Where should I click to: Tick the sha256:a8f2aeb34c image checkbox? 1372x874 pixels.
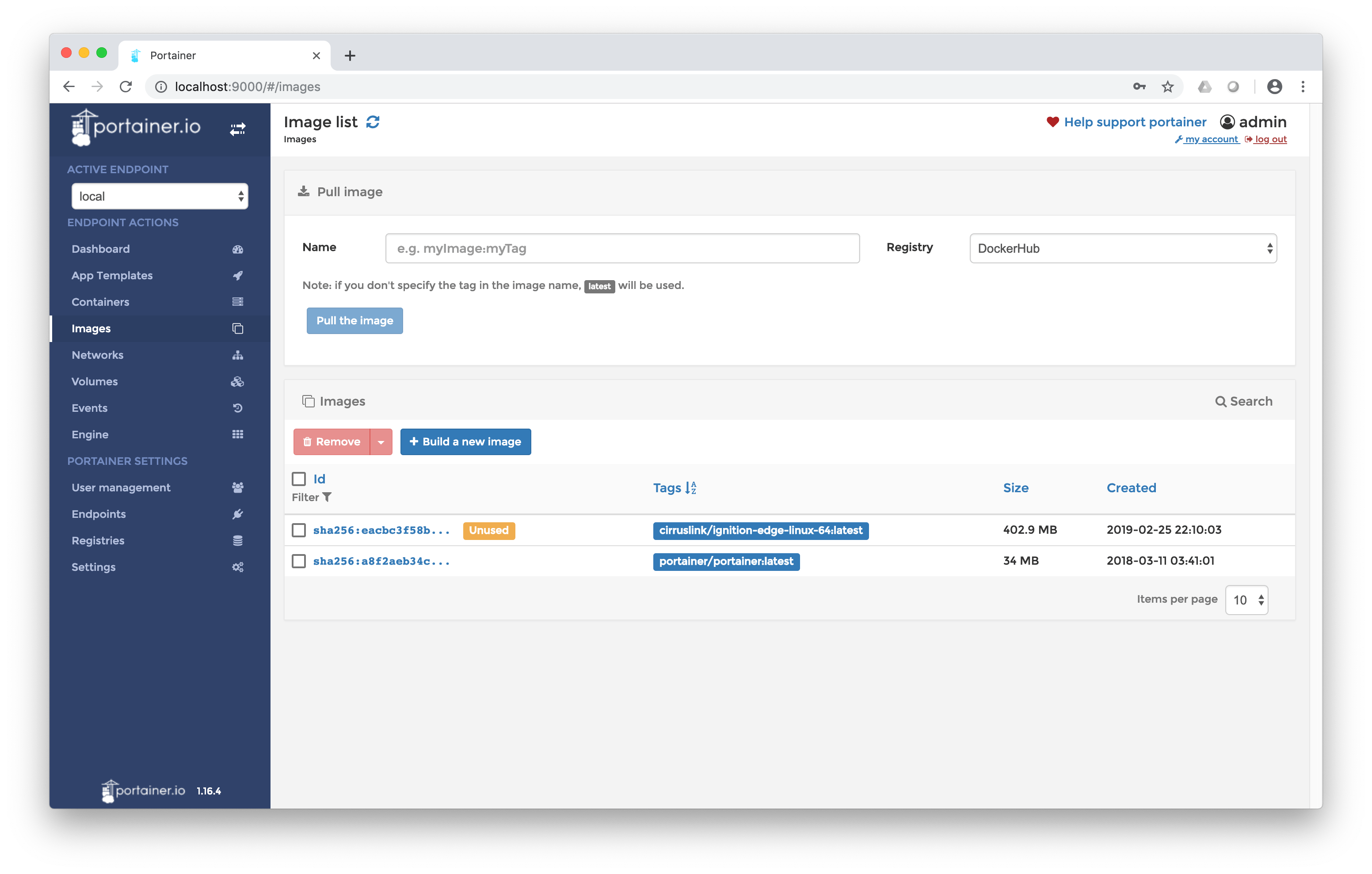coord(299,561)
